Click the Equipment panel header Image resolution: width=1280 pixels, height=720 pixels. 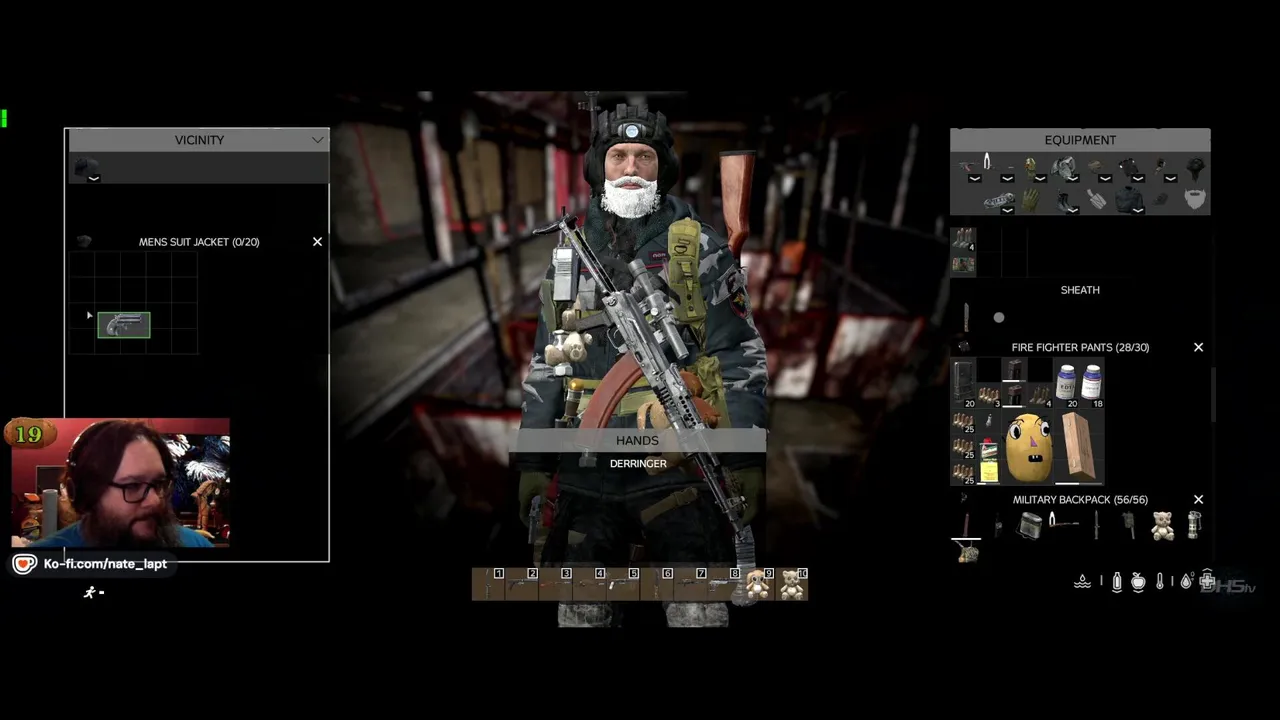[x=1080, y=140]
